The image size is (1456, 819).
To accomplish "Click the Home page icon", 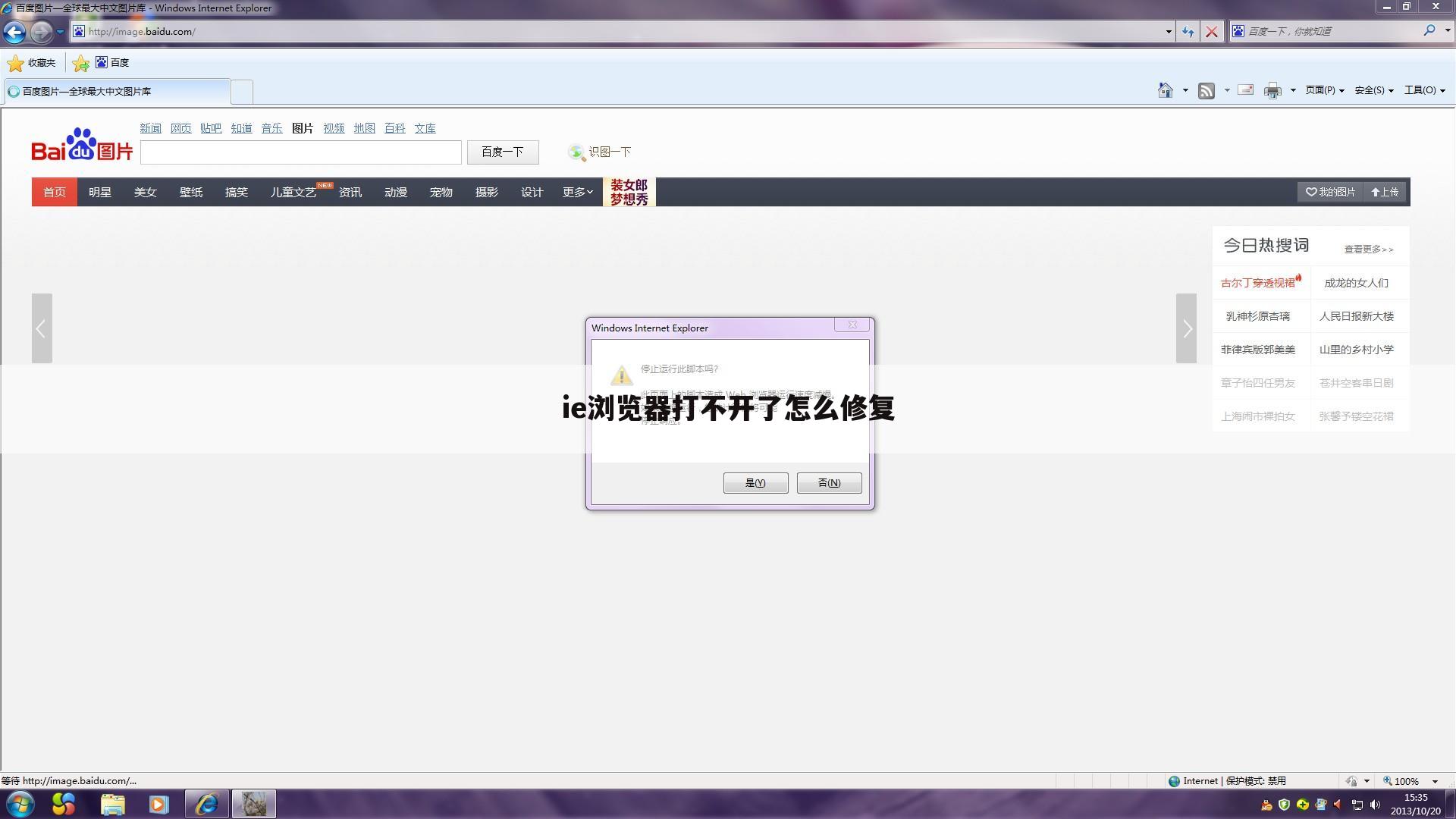I will (x=1166, y=90).
